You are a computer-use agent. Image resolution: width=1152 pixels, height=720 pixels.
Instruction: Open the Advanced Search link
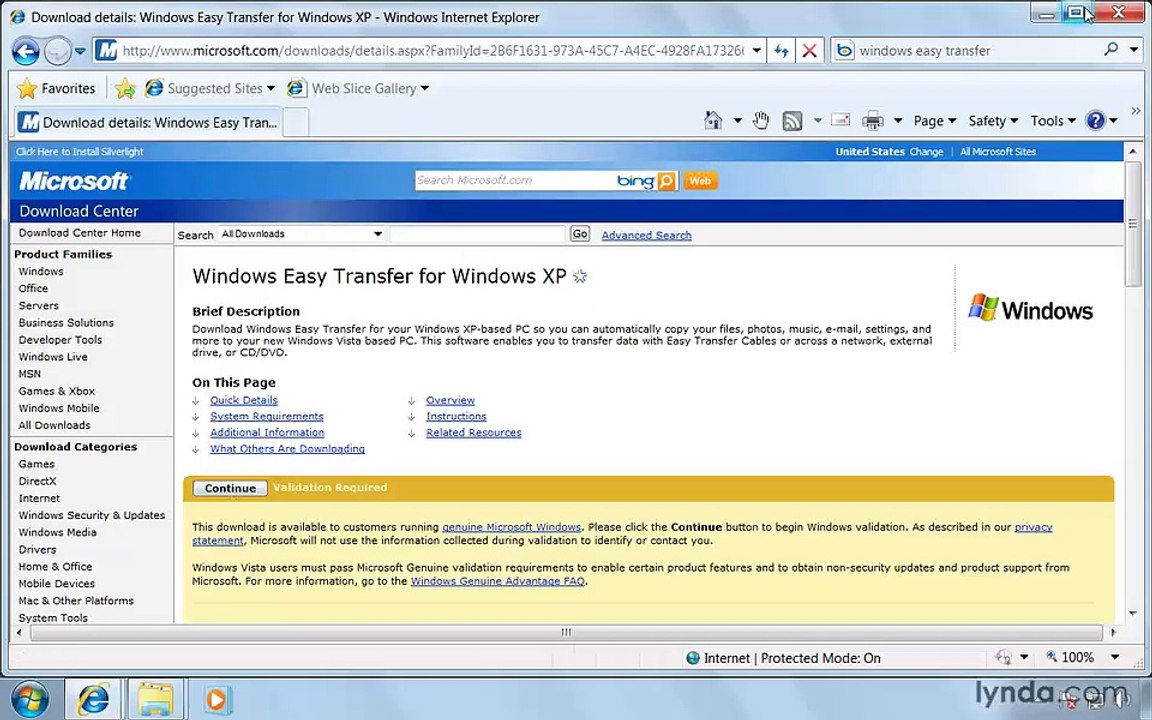point(647,235)
